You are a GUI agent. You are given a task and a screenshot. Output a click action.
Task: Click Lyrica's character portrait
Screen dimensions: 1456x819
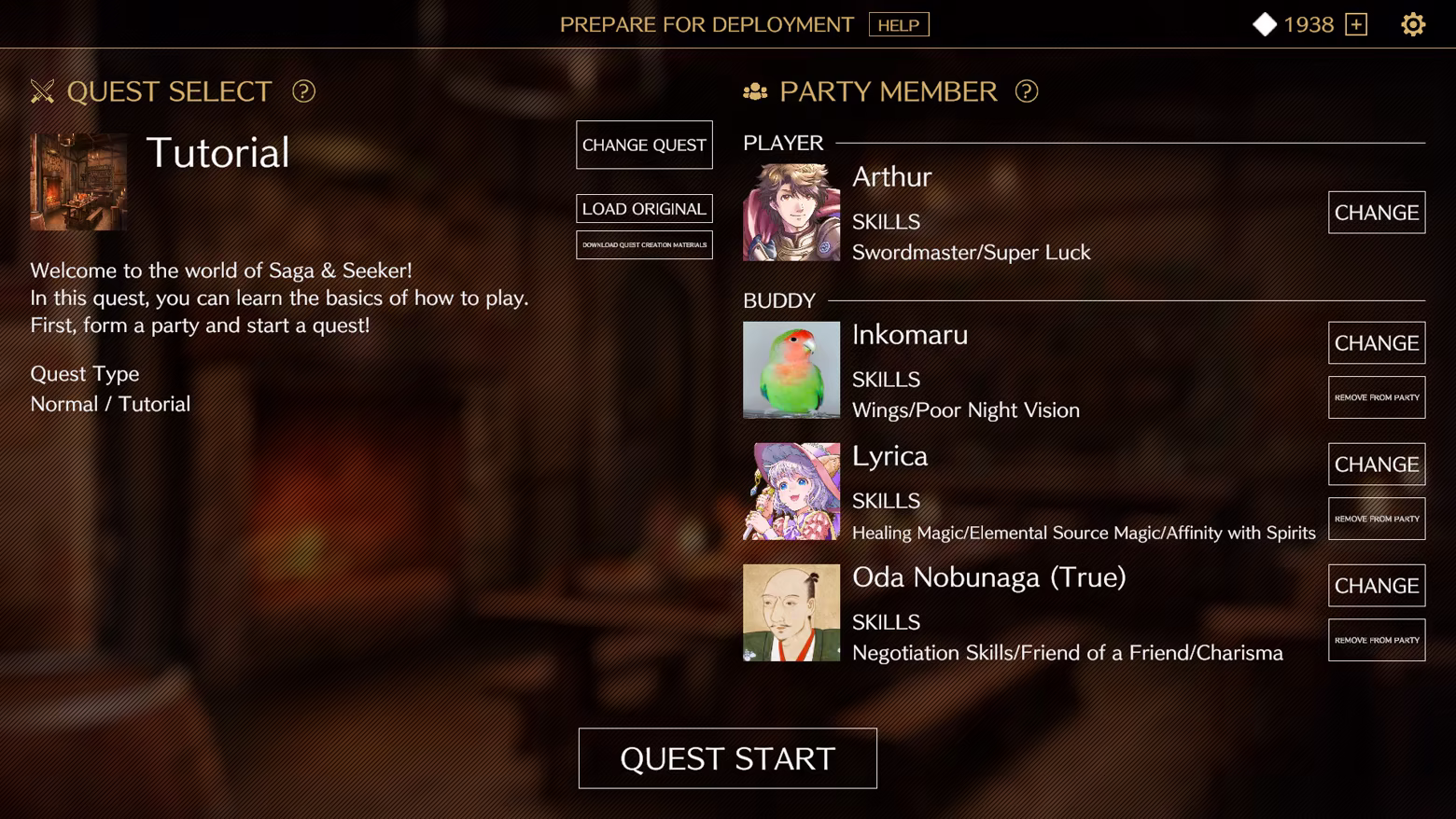pyautogui.click(x=791, y=492)
